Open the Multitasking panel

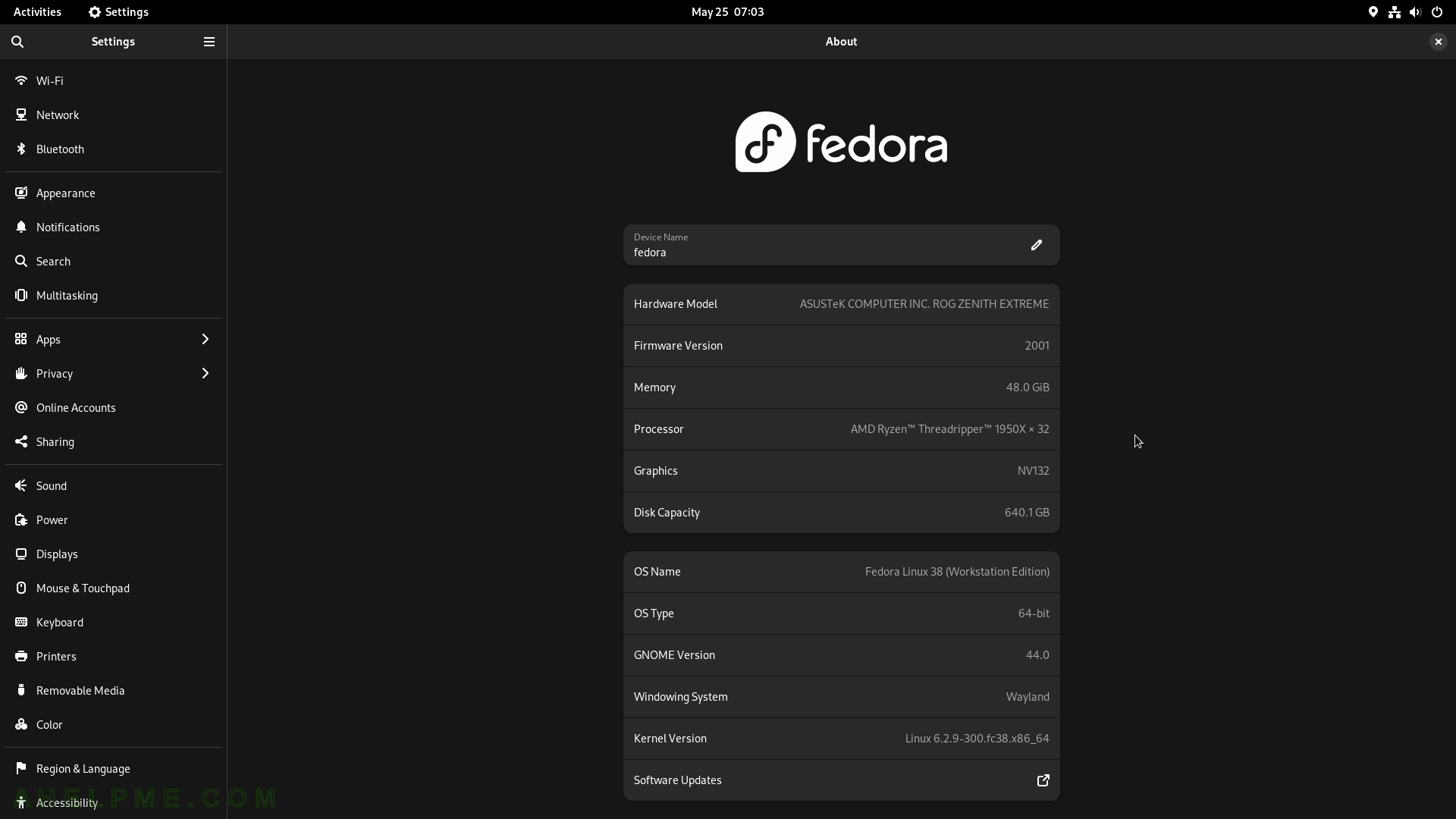114,295
